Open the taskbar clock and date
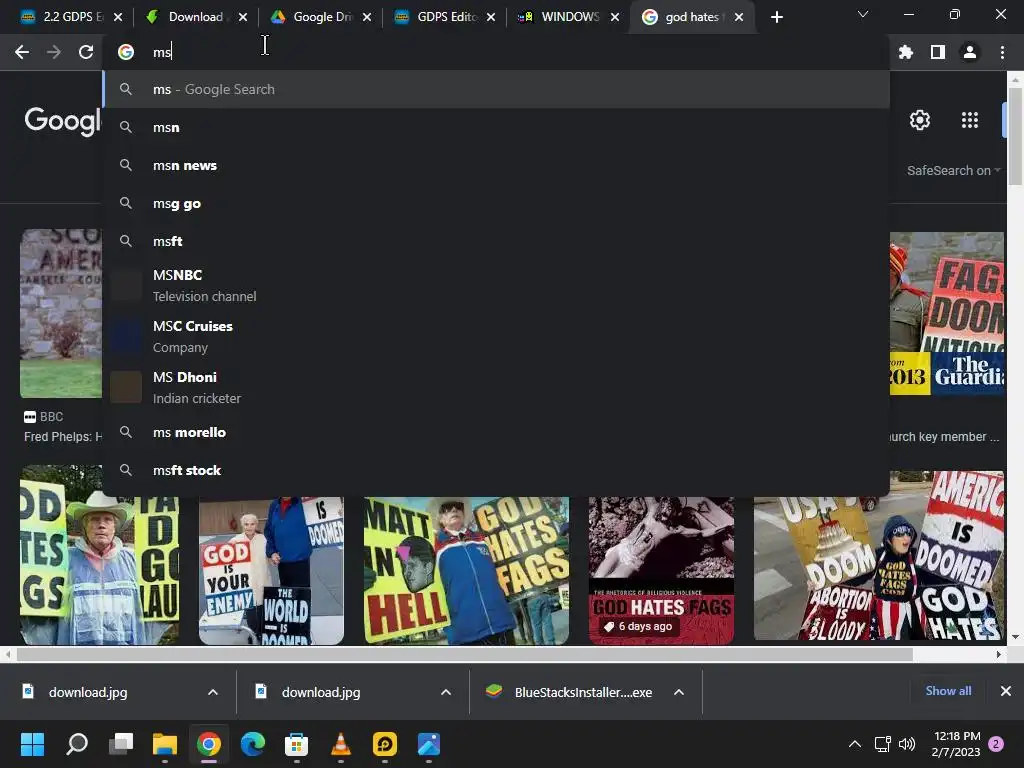 pos(956,744)
